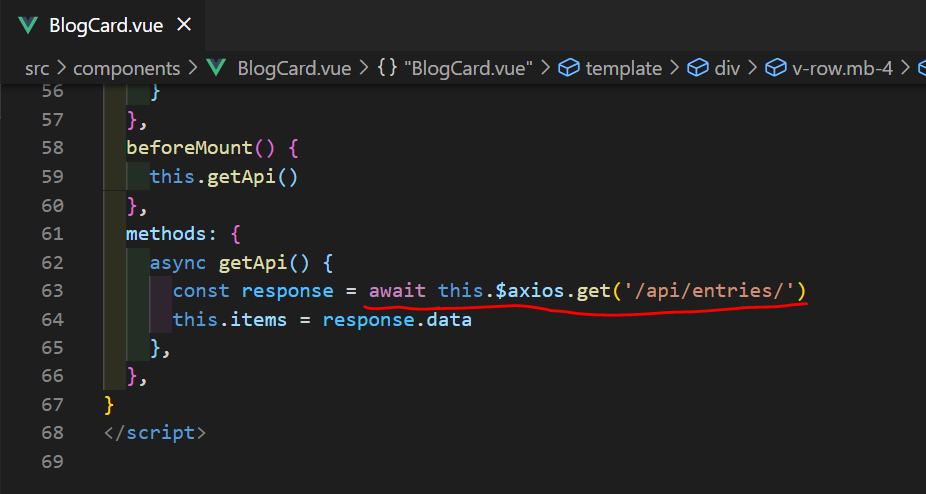Image resolution: width=926 pixels, height=494 pixels.
Task: Open the "BlogCard.vue" braces symbol breadcrumb
Action: (468, 69)
